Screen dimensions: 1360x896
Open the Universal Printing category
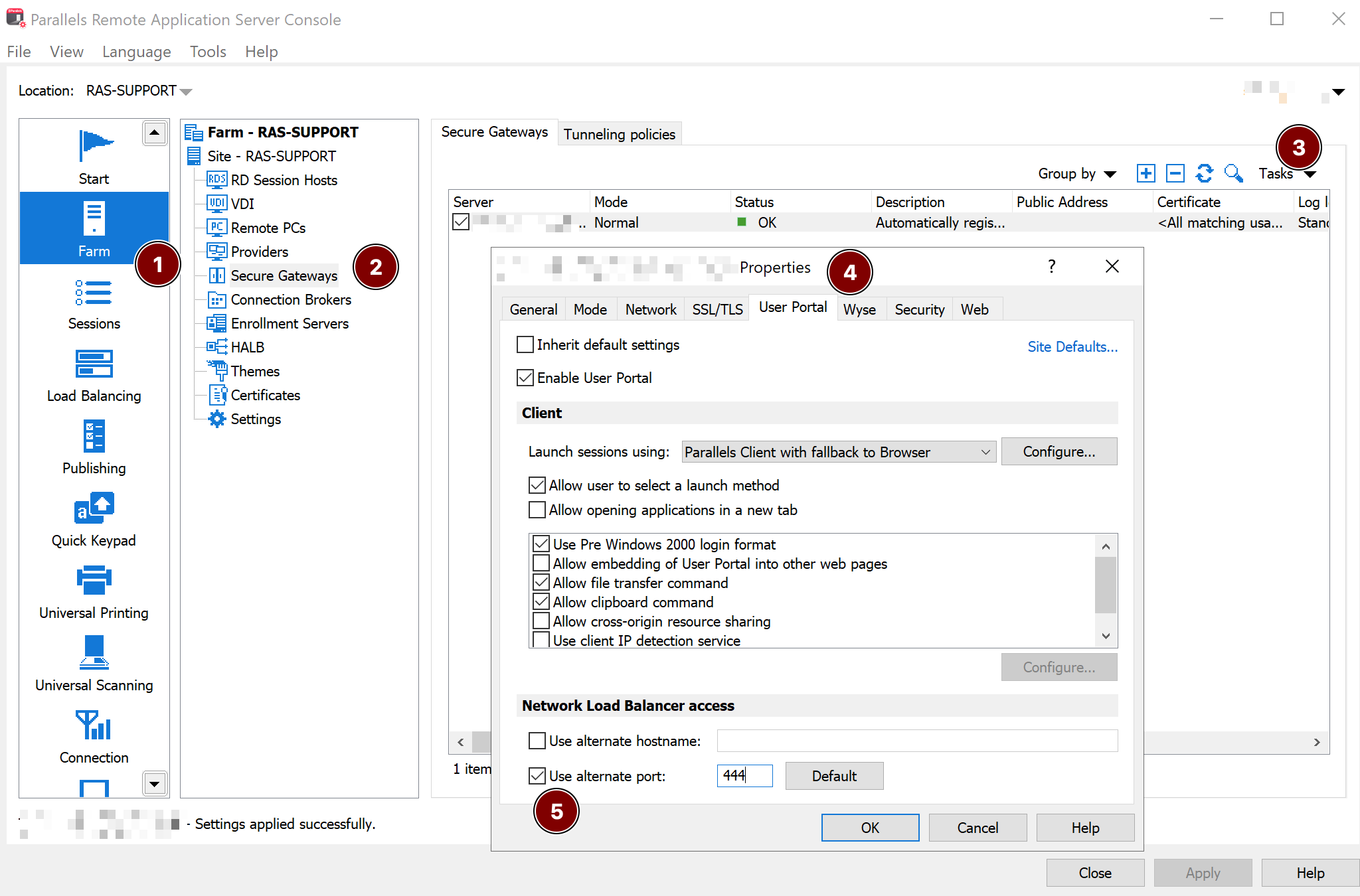click(94, 593)
